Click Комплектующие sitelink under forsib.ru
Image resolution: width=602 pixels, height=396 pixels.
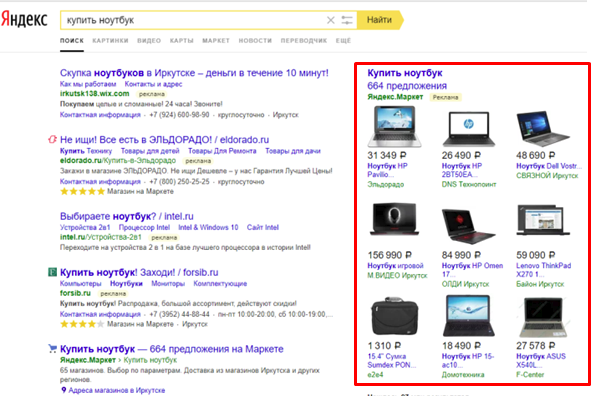point(220,284)
